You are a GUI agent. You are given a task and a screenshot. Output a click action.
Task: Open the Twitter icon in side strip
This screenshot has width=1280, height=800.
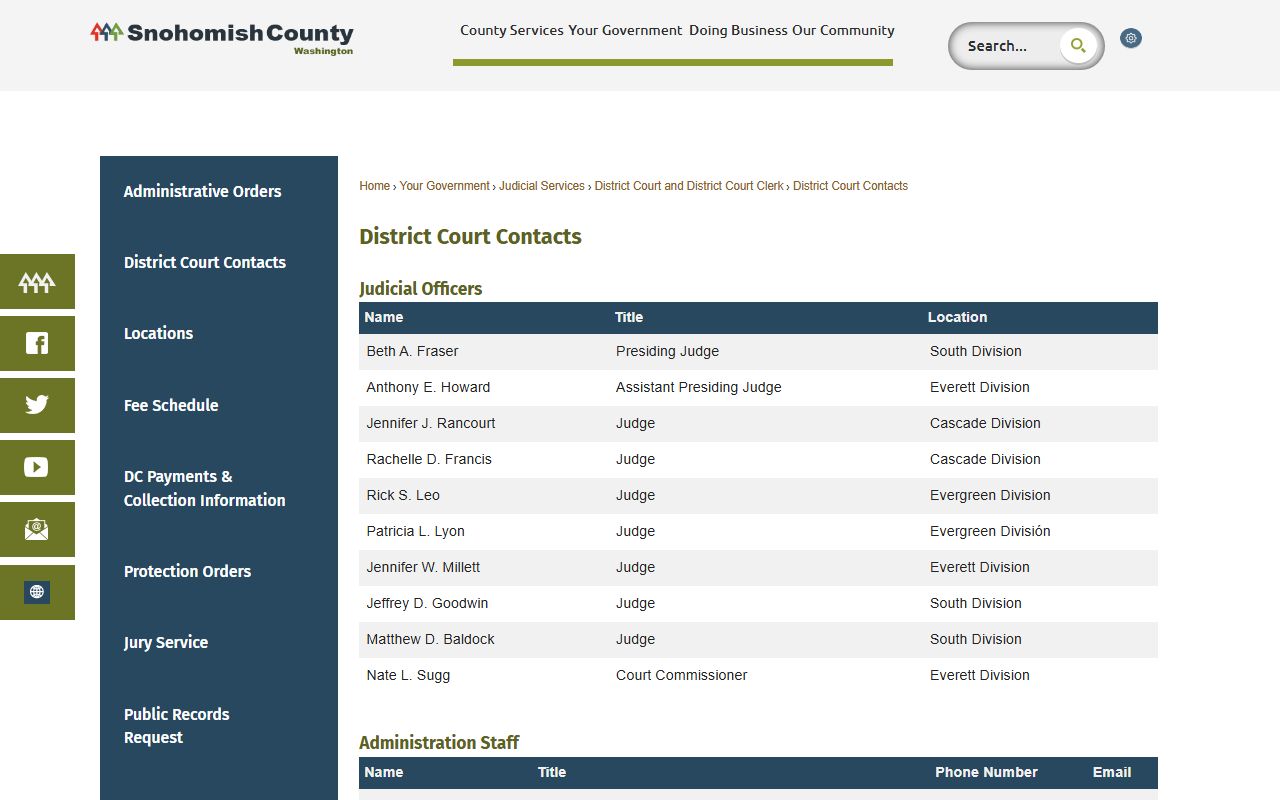[37, 406]
